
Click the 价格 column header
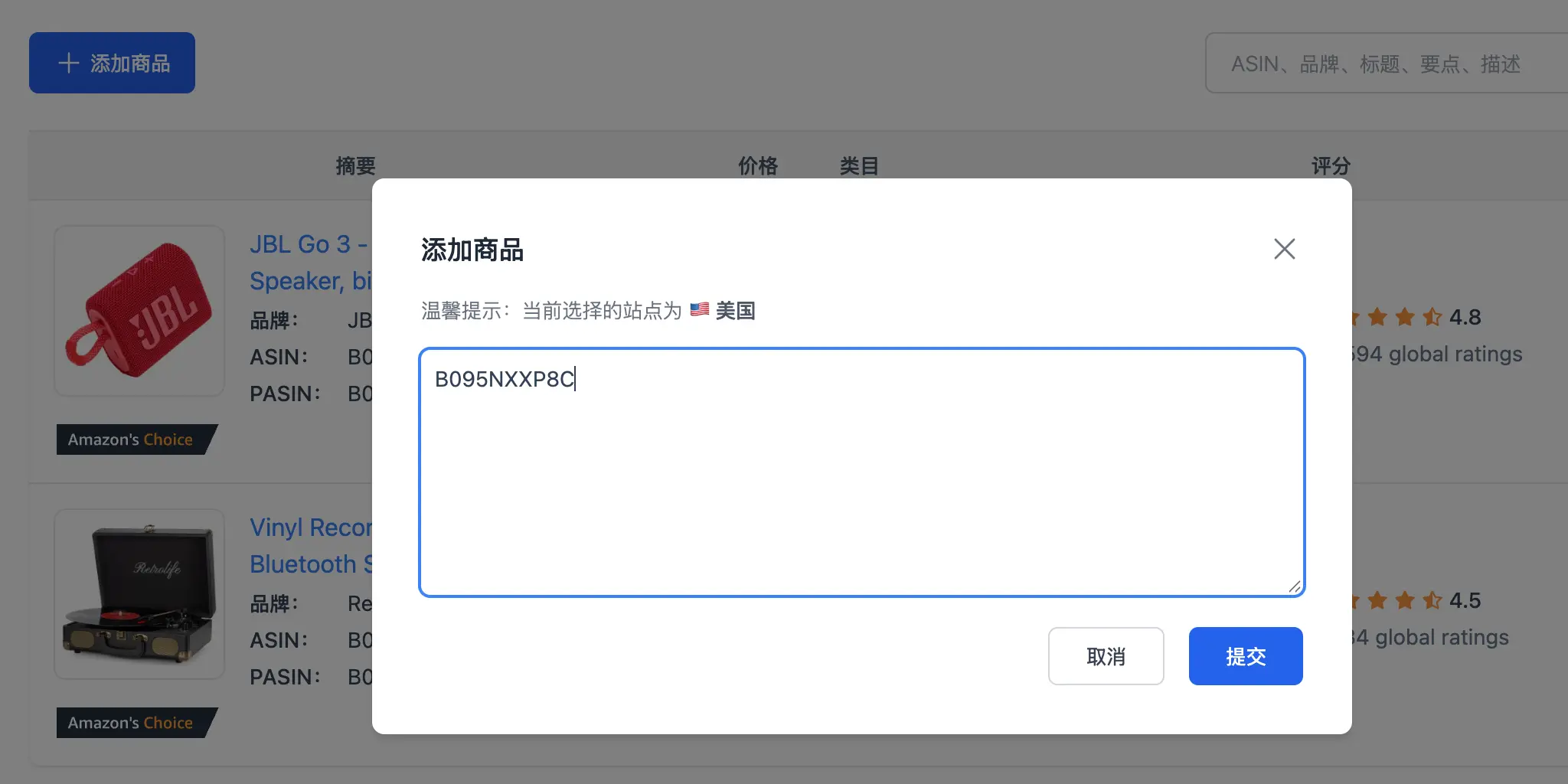[x=759, y=165]
